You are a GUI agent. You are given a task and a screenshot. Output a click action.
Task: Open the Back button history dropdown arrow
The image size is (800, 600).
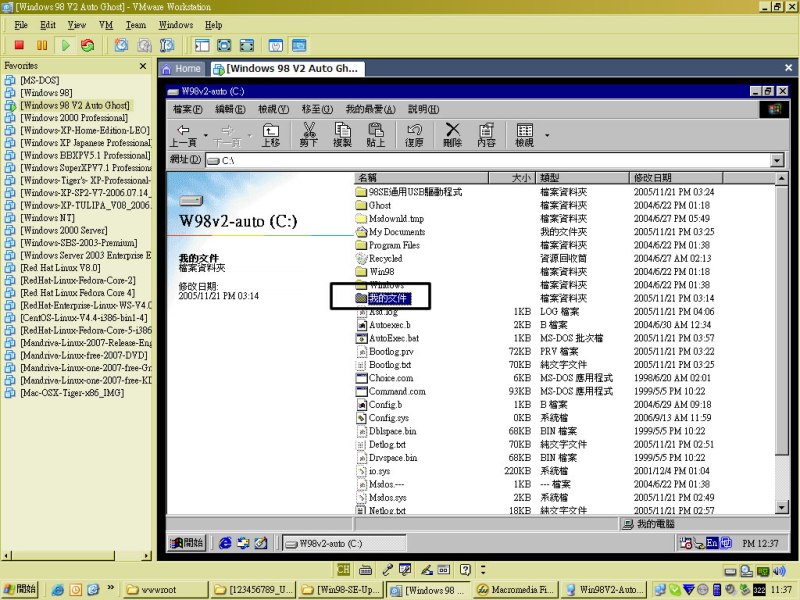point(206,136)
